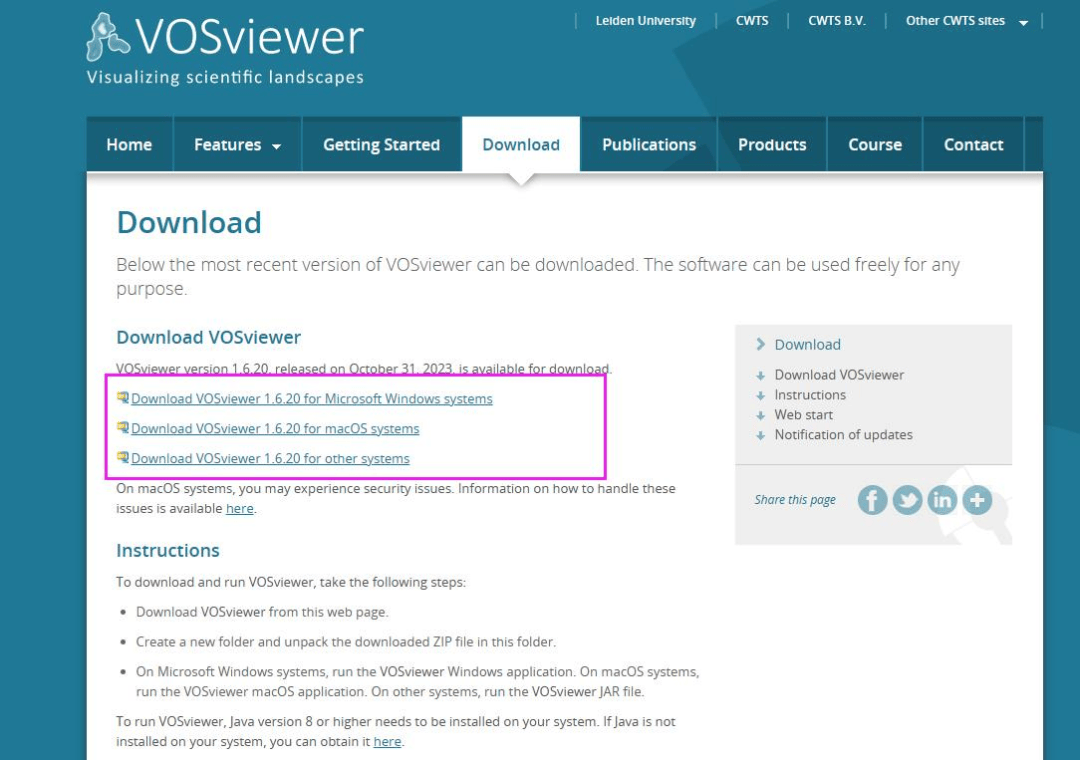The height and width of the screenshot is (760, 1080).
Task: Open more sharing options plus icon
Action: click(x=977, y=500)
